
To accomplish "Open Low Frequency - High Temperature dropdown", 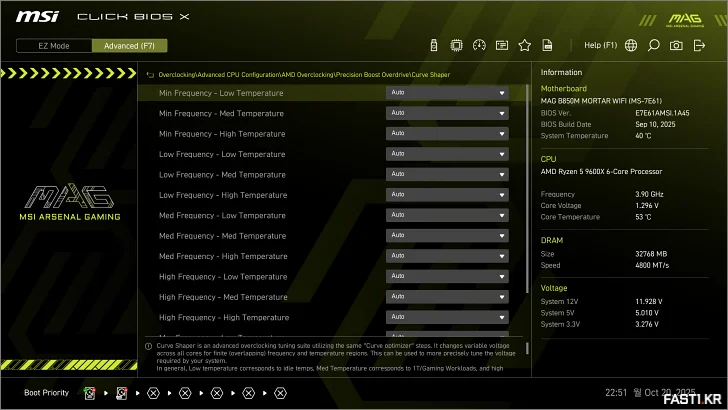I will point(447,195).
